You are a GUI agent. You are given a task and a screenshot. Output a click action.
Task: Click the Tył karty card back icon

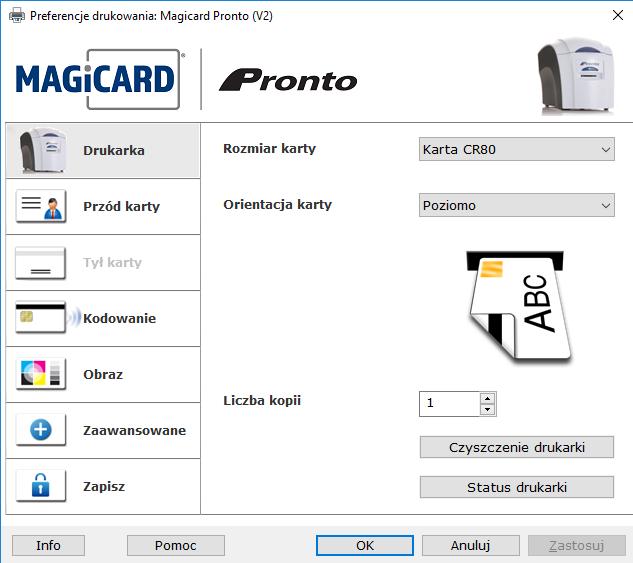(x=40, y=262)
